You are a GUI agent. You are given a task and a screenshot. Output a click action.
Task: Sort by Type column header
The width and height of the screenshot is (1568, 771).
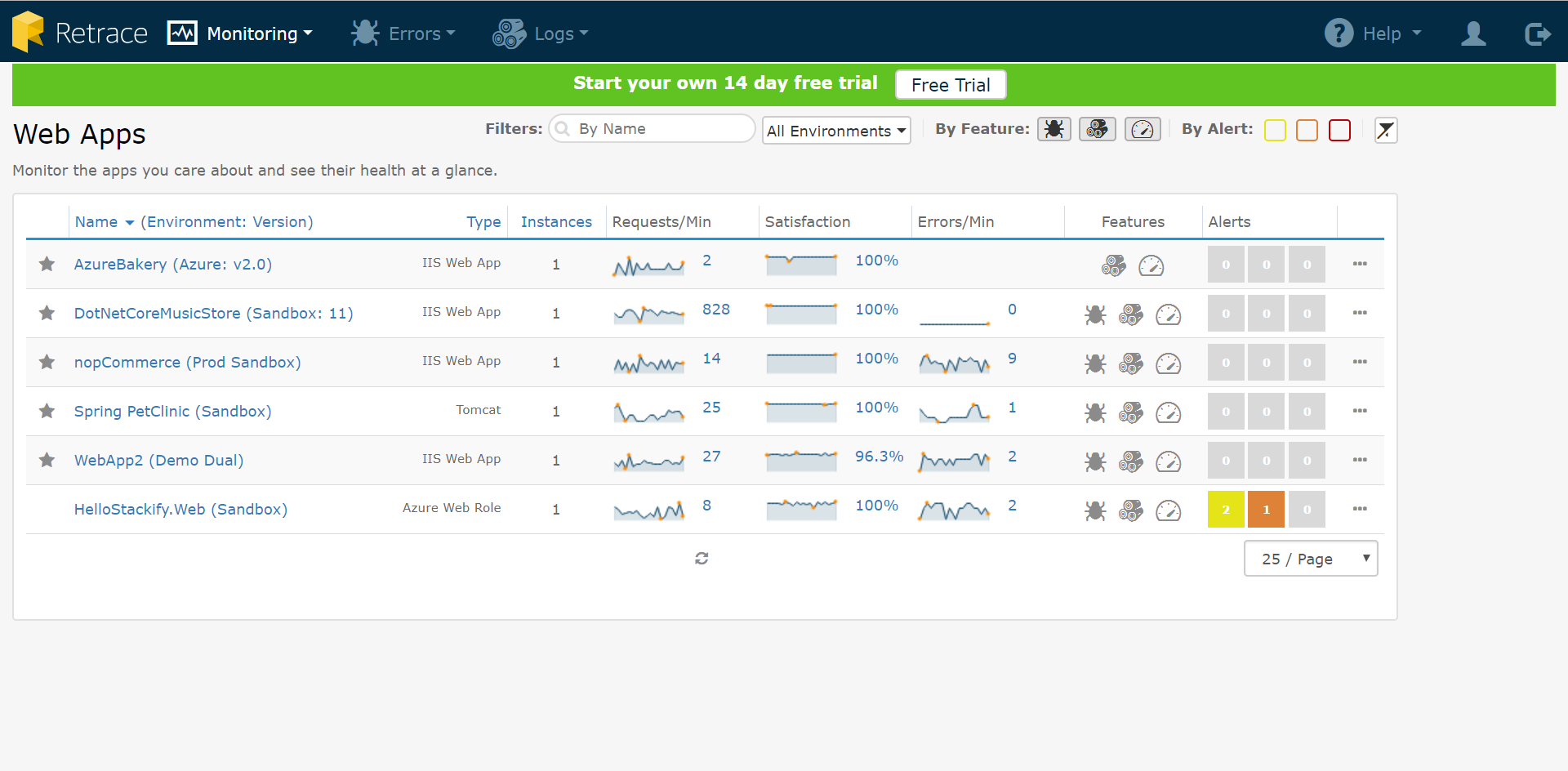pyautogui.click(x=483, y=222)
